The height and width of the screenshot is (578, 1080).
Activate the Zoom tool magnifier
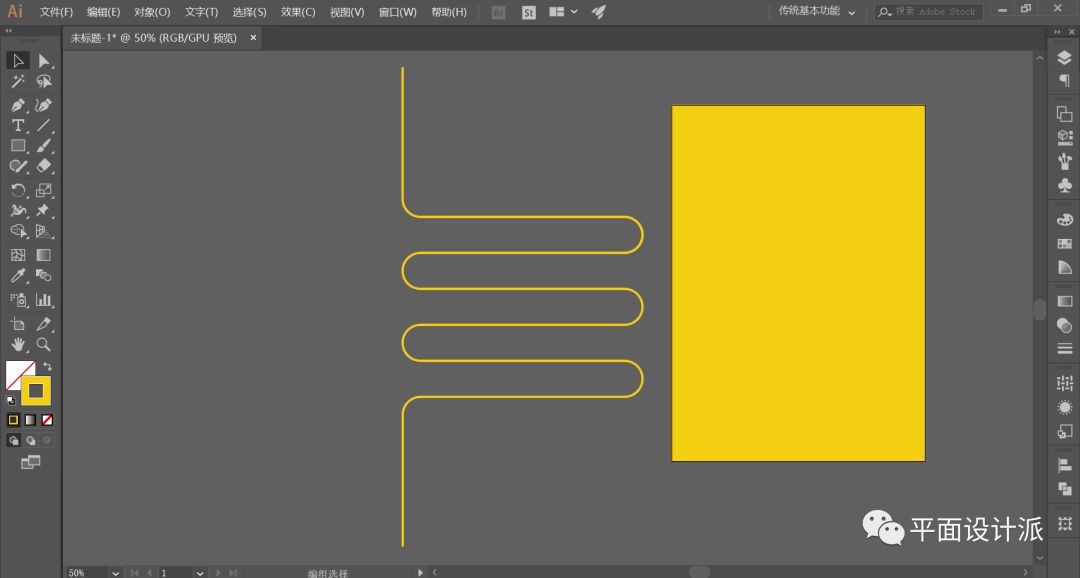coord(44,344)
